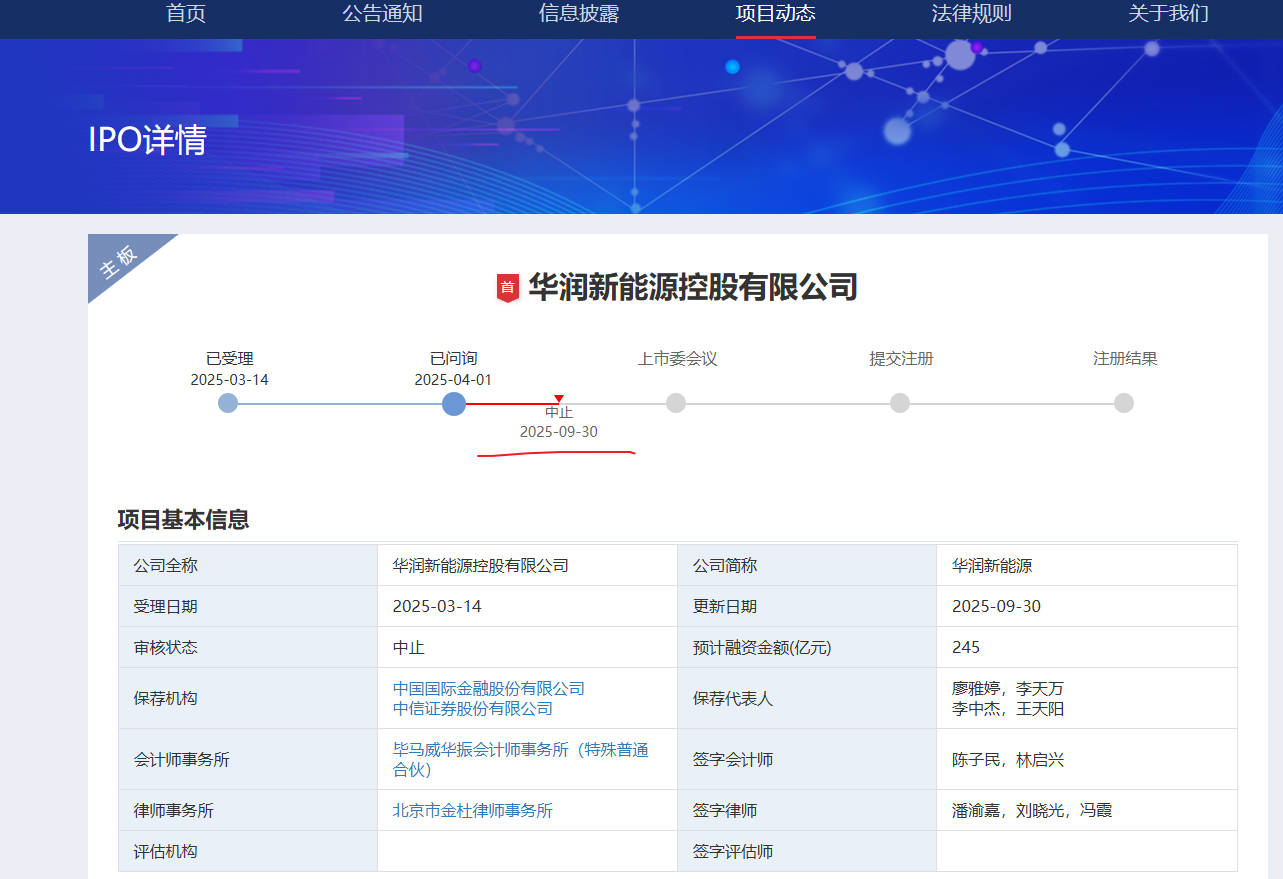
Task: Select the 提交注册 timeline node
Action: coord(900,403)
